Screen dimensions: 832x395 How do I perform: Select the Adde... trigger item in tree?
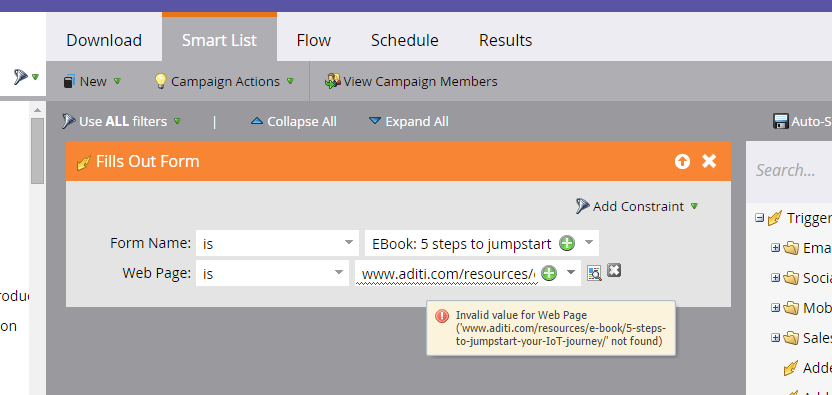tap(808, 367)
